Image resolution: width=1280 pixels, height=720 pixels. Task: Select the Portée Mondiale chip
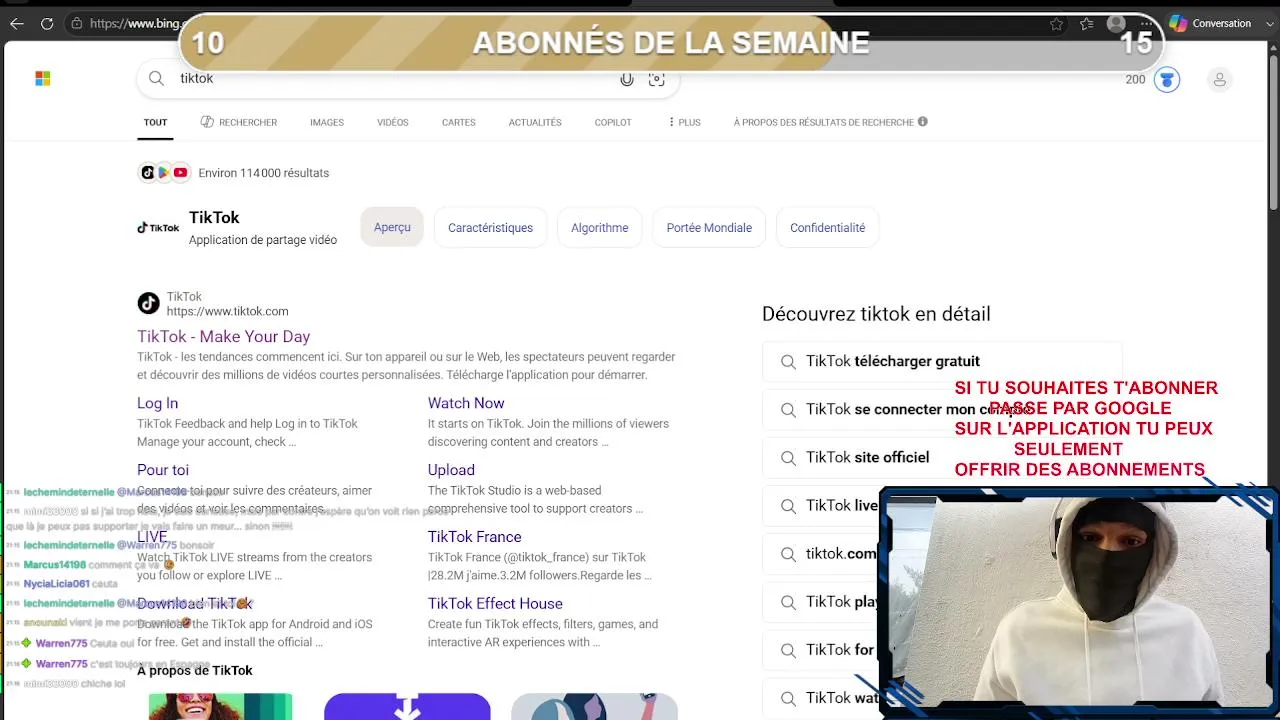(709, 227)
